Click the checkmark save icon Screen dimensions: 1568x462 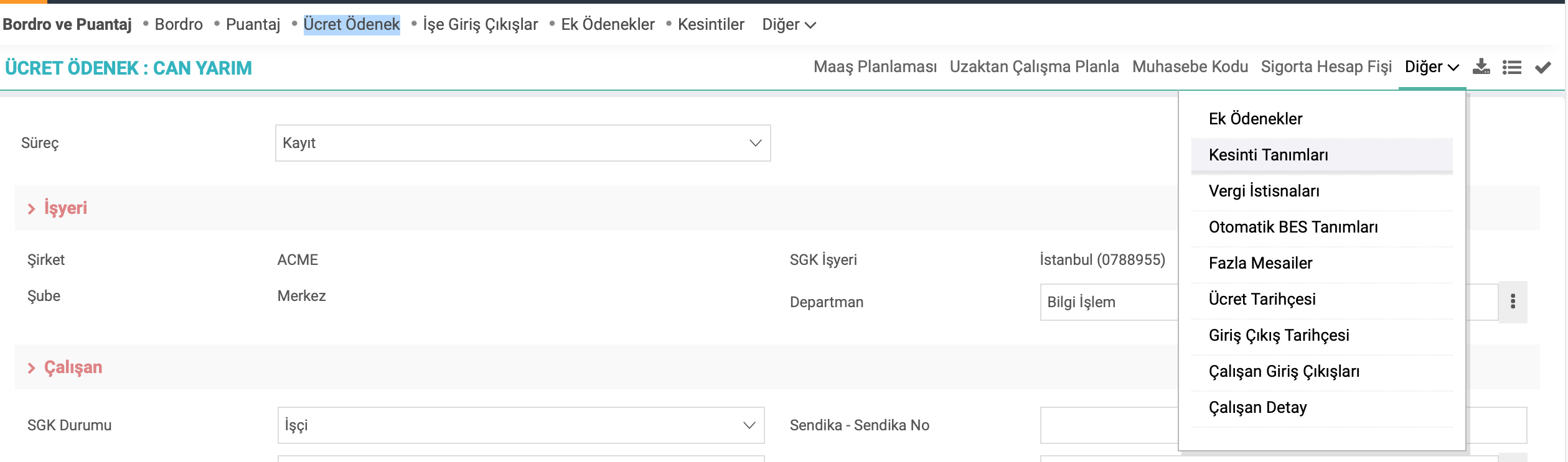1543,67
